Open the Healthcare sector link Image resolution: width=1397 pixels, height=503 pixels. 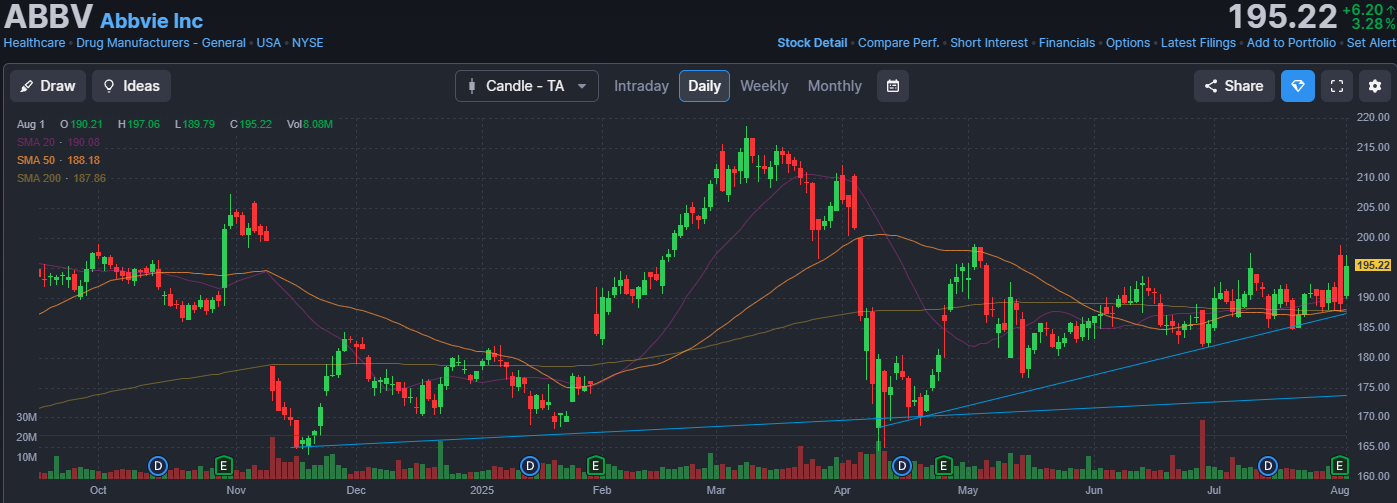tap(35, 43)
